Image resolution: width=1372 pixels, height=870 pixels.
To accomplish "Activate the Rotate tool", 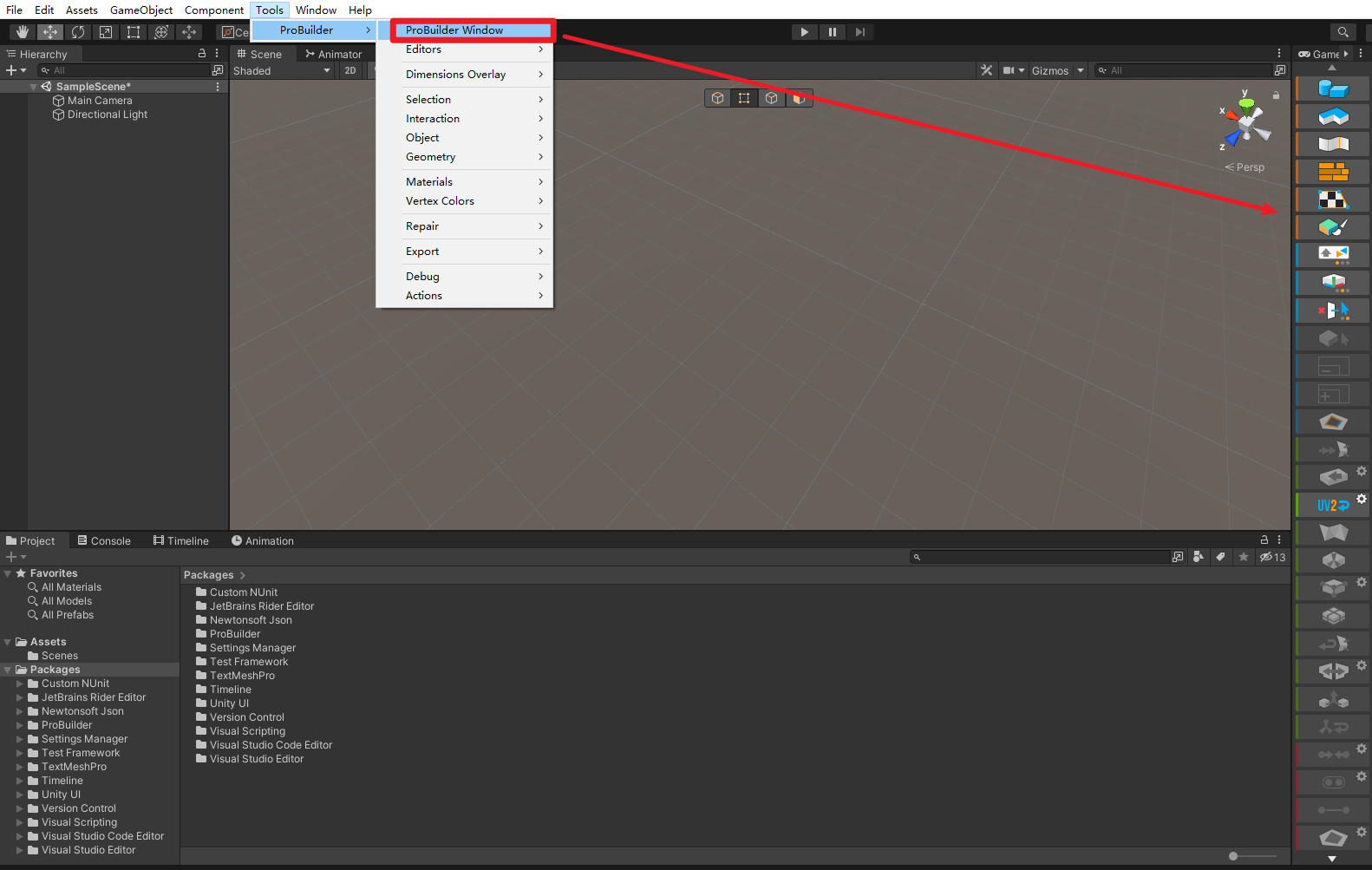I will 78,32.
